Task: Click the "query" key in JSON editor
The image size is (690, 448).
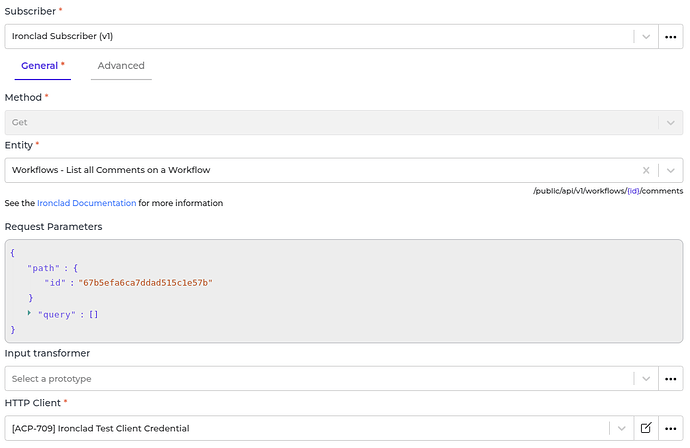Action: pyautogui.click(x=57, y=315)
